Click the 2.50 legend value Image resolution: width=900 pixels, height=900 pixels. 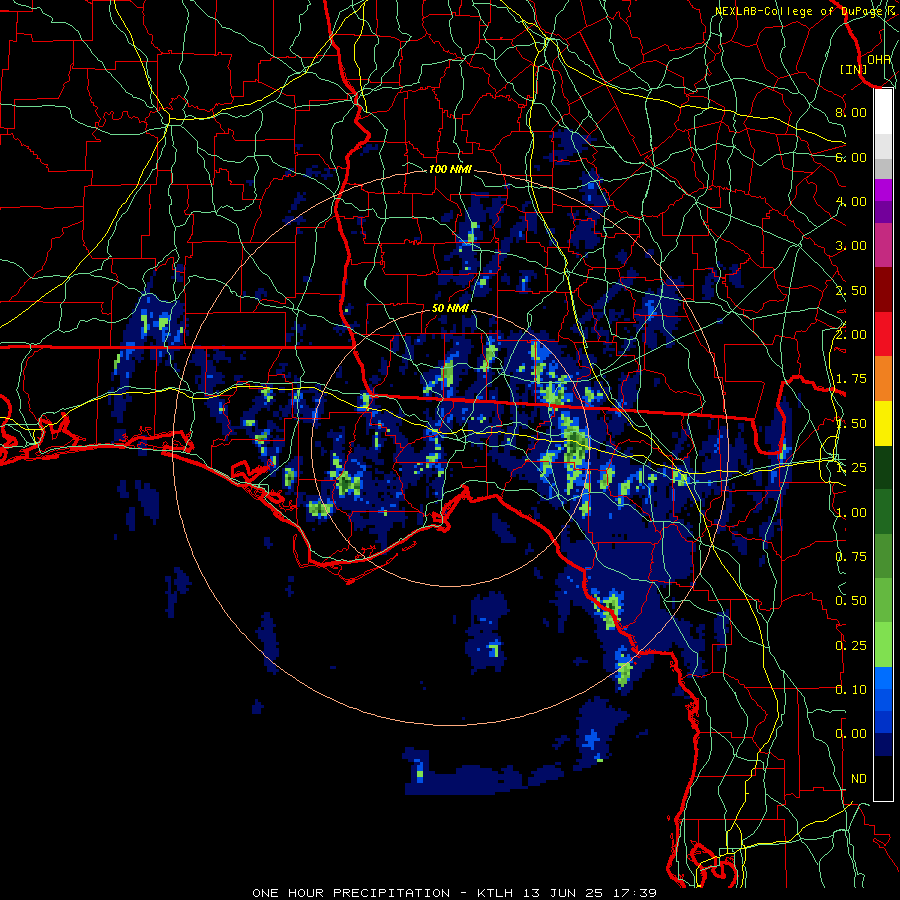click(x=851, y=290)
